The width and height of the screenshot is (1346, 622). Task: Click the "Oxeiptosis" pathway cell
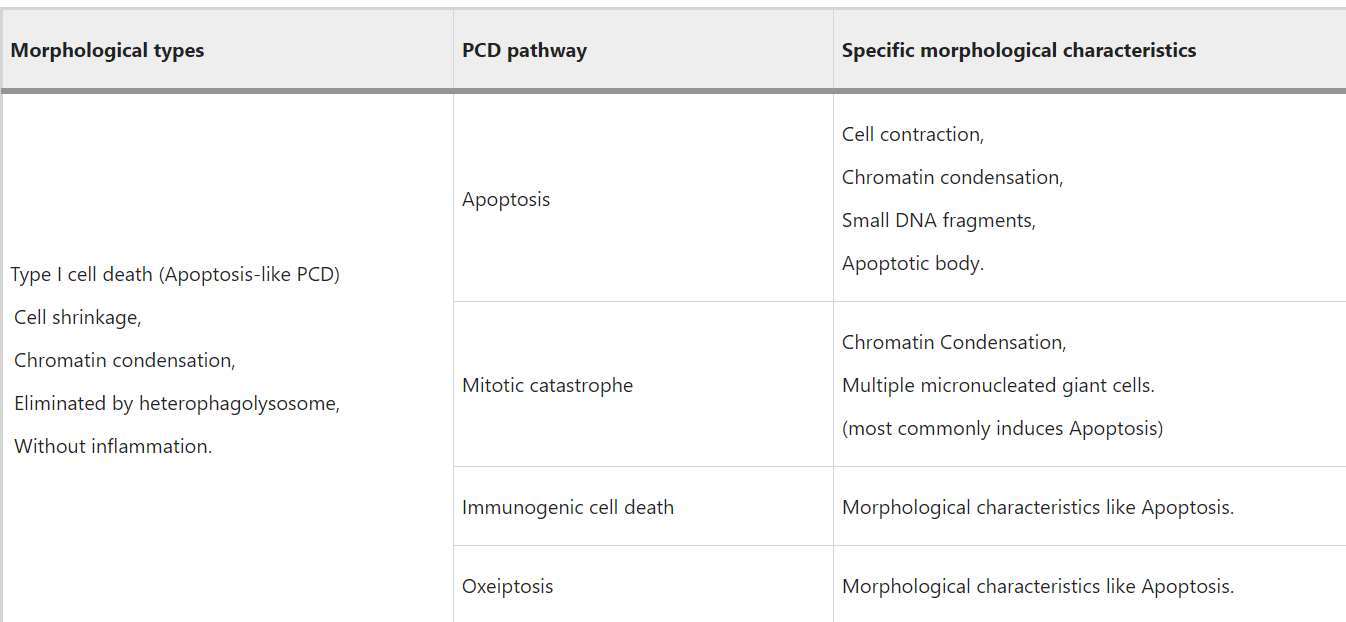click(507, 587)
